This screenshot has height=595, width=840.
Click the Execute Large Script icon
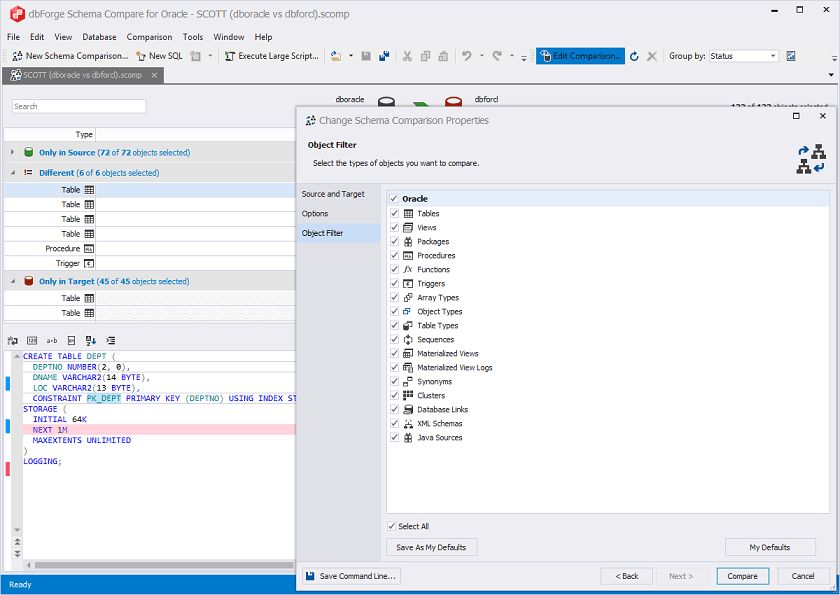click(231, 56)
